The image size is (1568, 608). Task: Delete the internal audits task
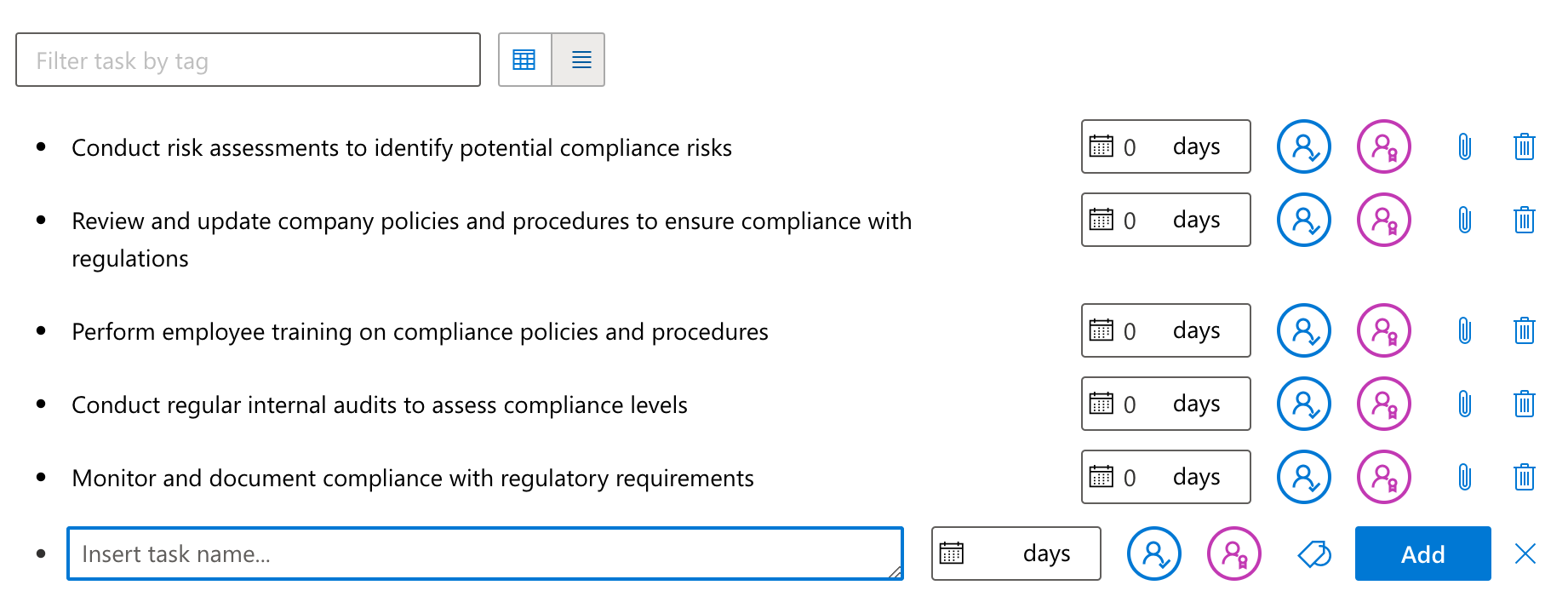coord(1525,404)
